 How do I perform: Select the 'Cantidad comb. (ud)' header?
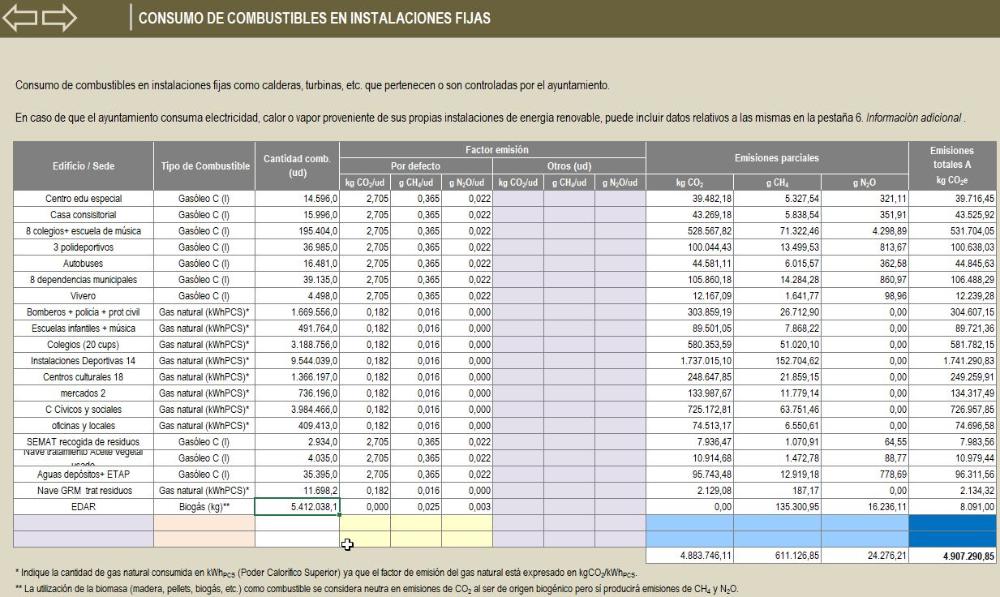297,165
